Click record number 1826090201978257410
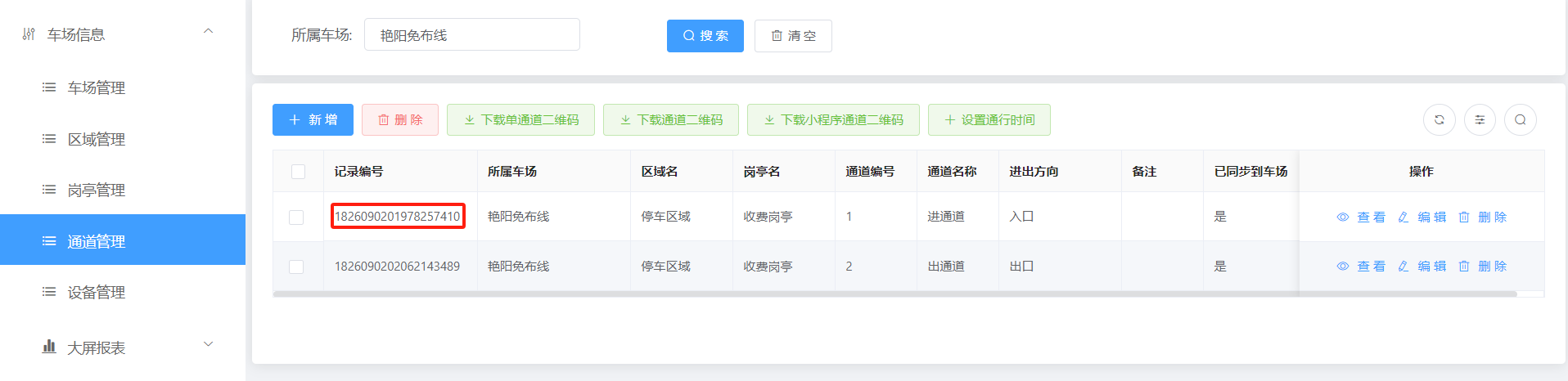This screenshot has width=1568, height=381. [x=398, y=217]
